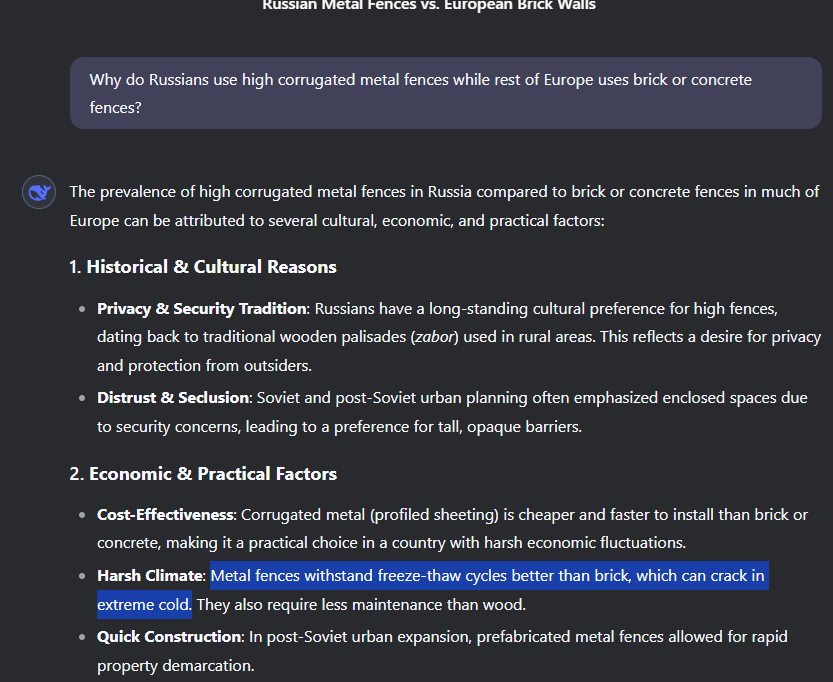The width and height of the screenshot is (833, 682).
Task: Click the sentence "They also require less maintenance"
Action: [360, 605]
